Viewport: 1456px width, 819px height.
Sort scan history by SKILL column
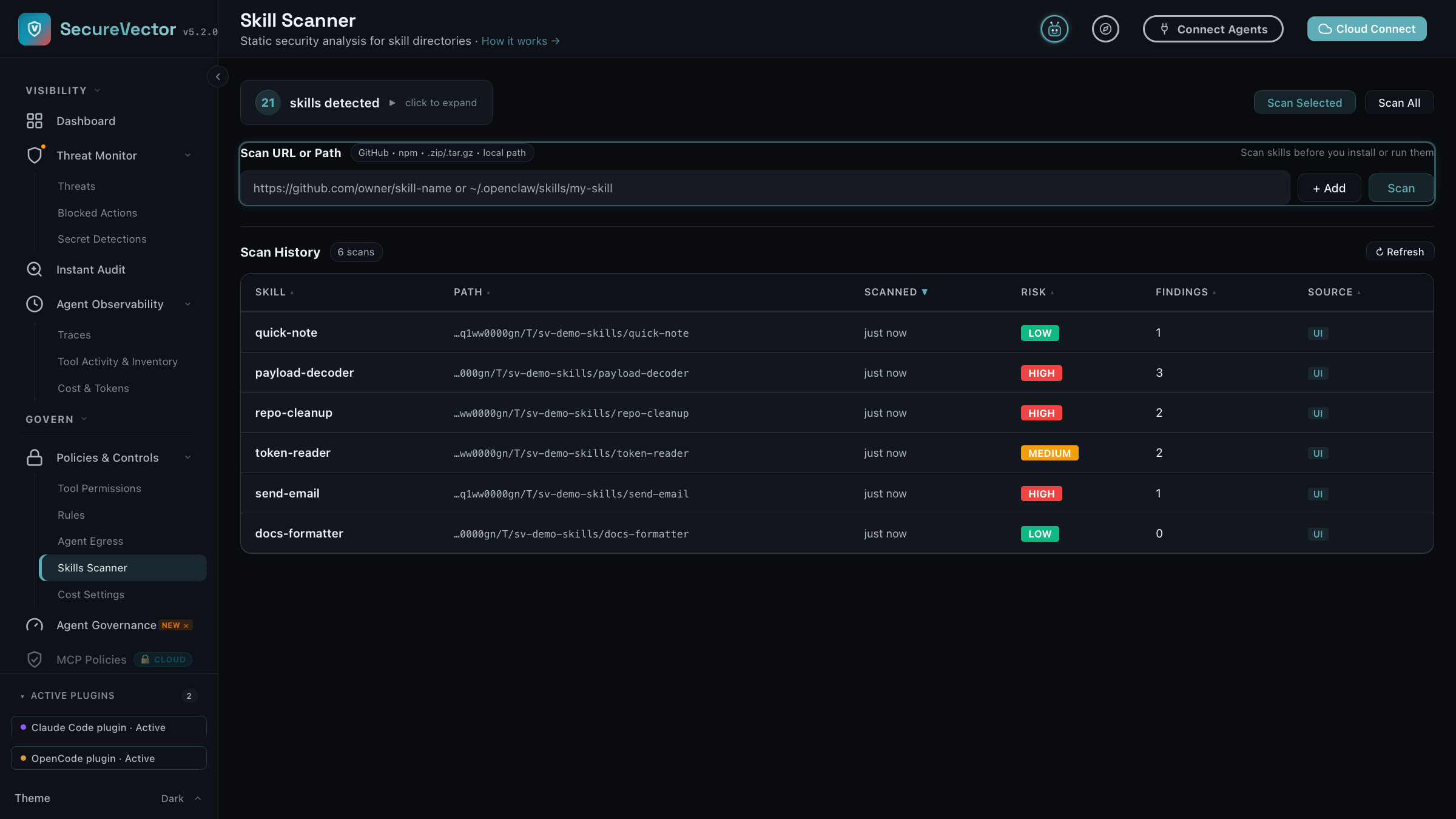click(274, 292)
